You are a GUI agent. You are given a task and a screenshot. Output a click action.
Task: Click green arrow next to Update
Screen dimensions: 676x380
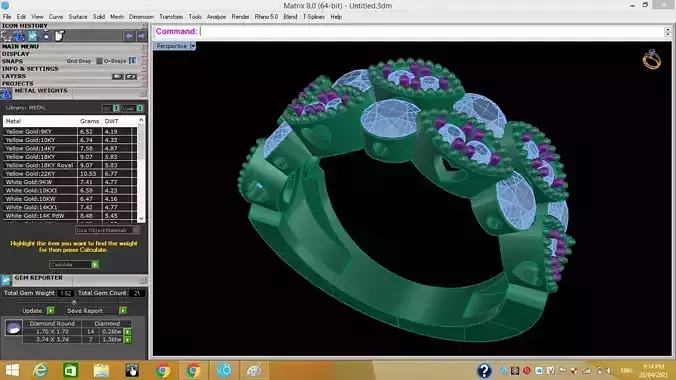pos(50,311)
